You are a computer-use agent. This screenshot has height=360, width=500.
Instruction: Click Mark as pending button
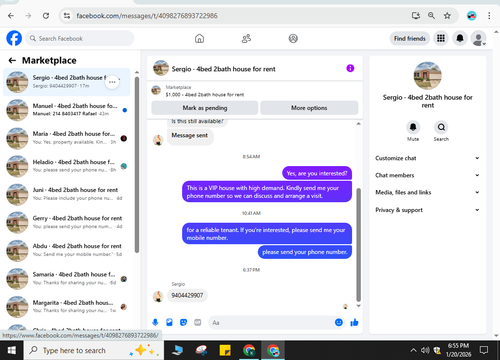click(205, 108)
